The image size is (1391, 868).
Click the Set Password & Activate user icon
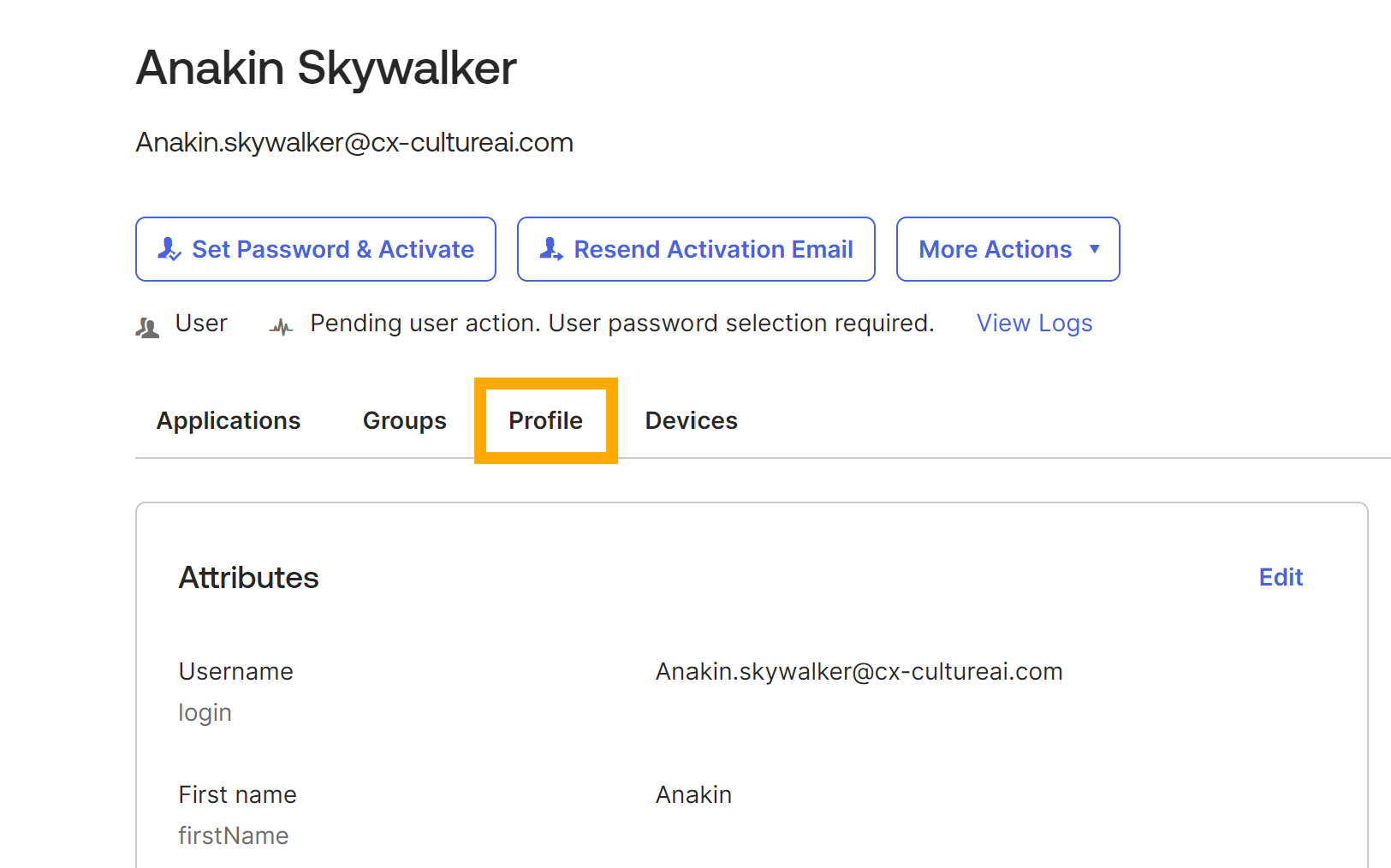(x=169, y=249)
